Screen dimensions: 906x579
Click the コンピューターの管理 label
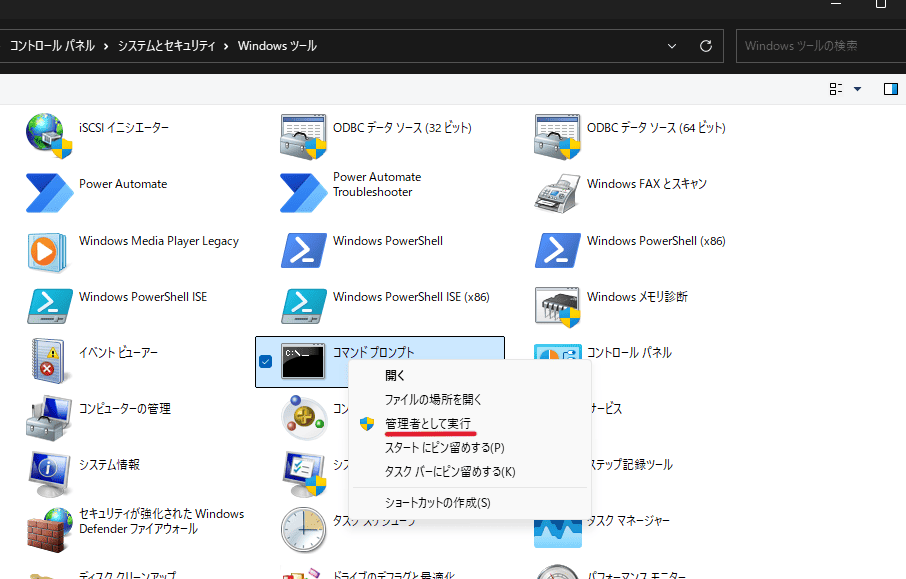125,409
